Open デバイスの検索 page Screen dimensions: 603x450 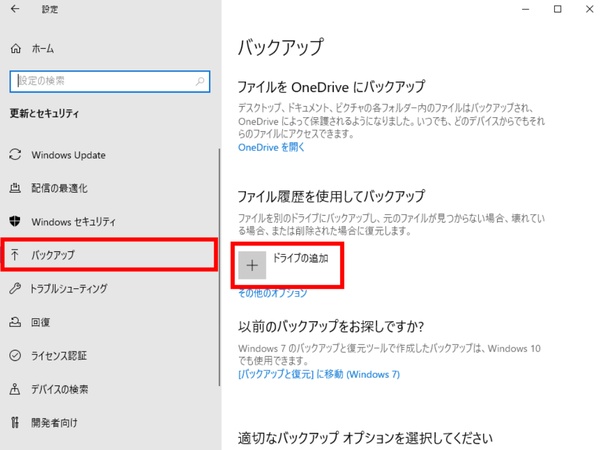tap(60, 389)
